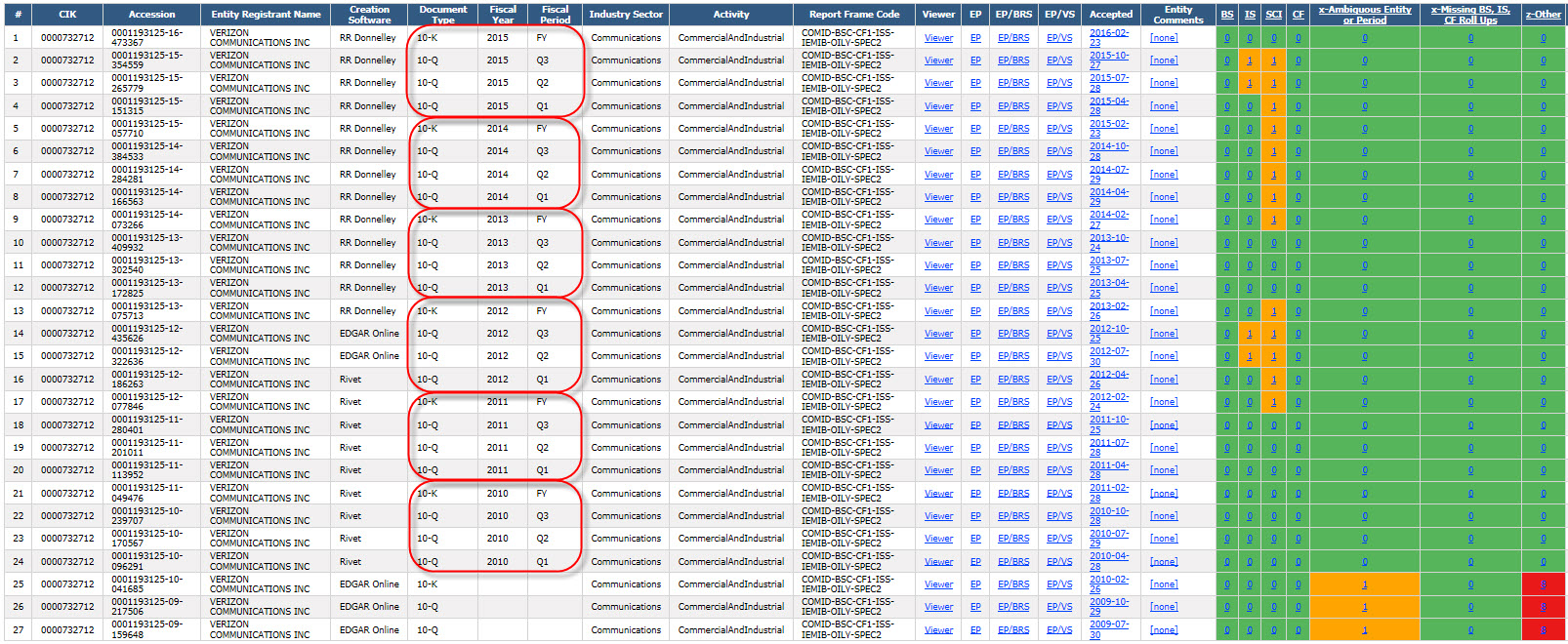Image resolution: width=1568 pixels, height=644 pixels.
Task: Open the [none] comments link in row 10
Action: 1164,243
